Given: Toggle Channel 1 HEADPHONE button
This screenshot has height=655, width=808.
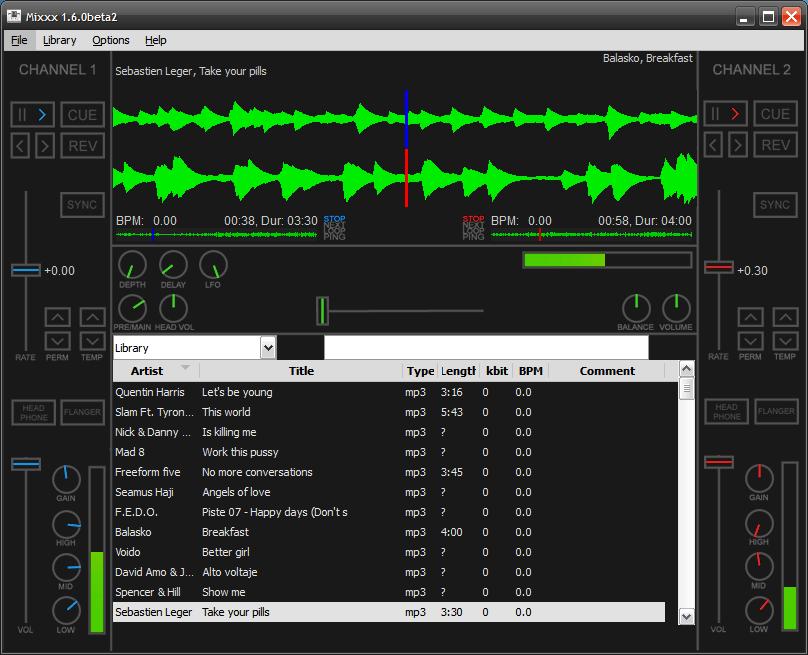Looking at the screenshot, I should click(x=33, y=413).
